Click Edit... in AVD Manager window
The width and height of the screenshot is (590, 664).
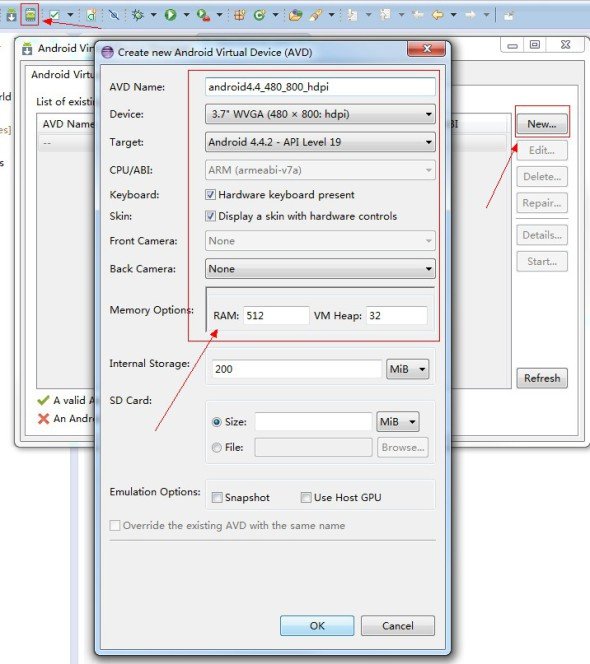[542, 150]
